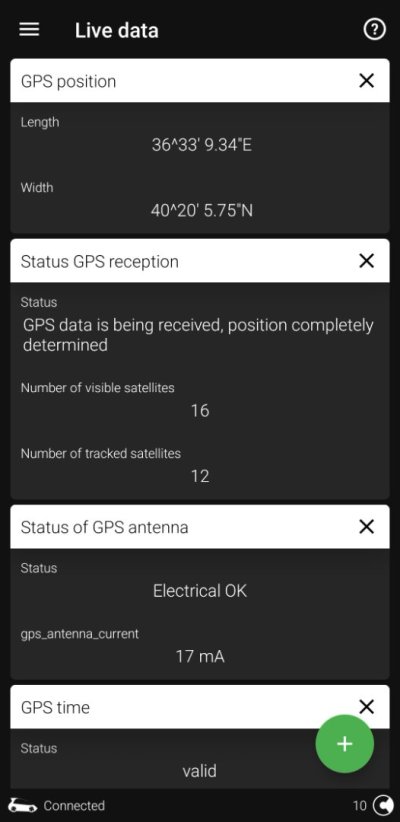
Task: Close the GPS time card
Action: (x=366, y=707)
